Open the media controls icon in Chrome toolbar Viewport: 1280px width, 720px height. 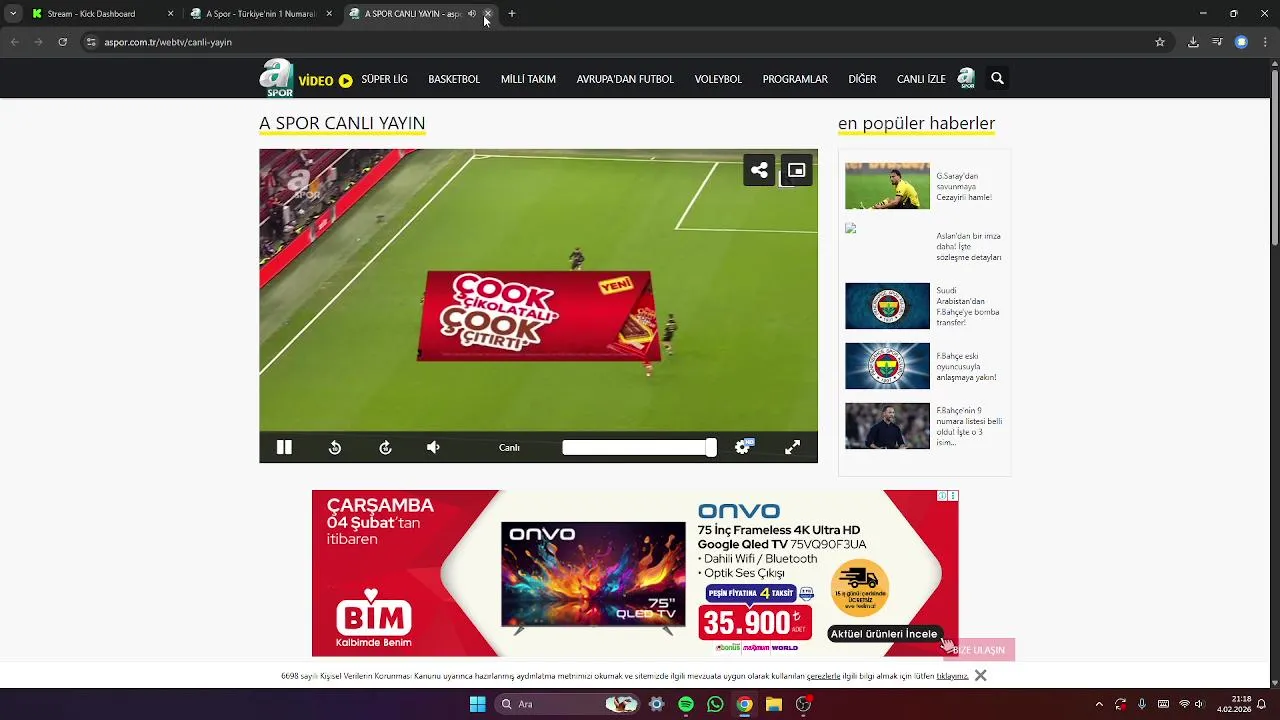[x=1217, y=42]
